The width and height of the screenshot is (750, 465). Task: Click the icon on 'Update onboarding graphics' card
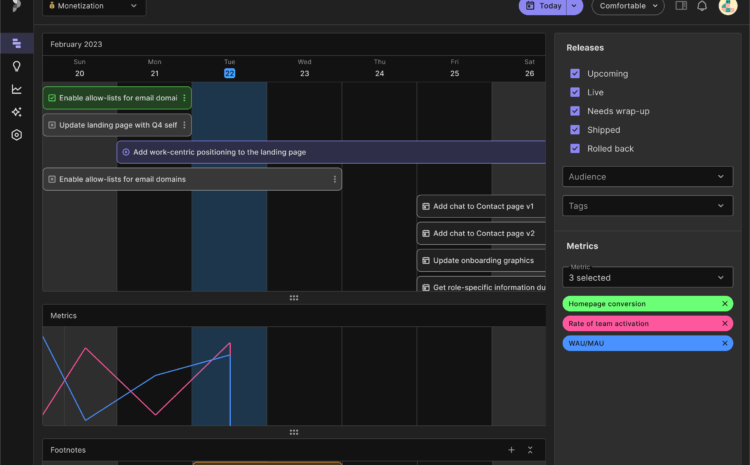(x=426, y=260)
